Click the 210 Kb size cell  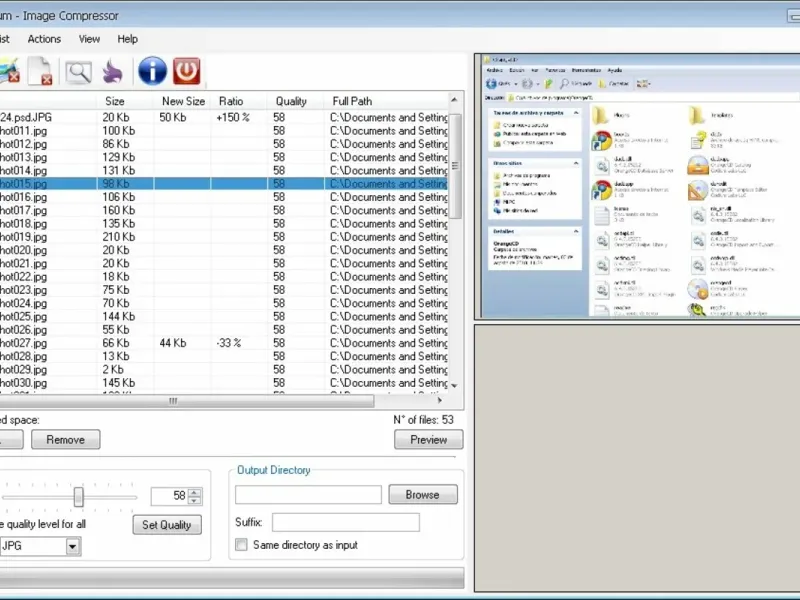[119, 237]
